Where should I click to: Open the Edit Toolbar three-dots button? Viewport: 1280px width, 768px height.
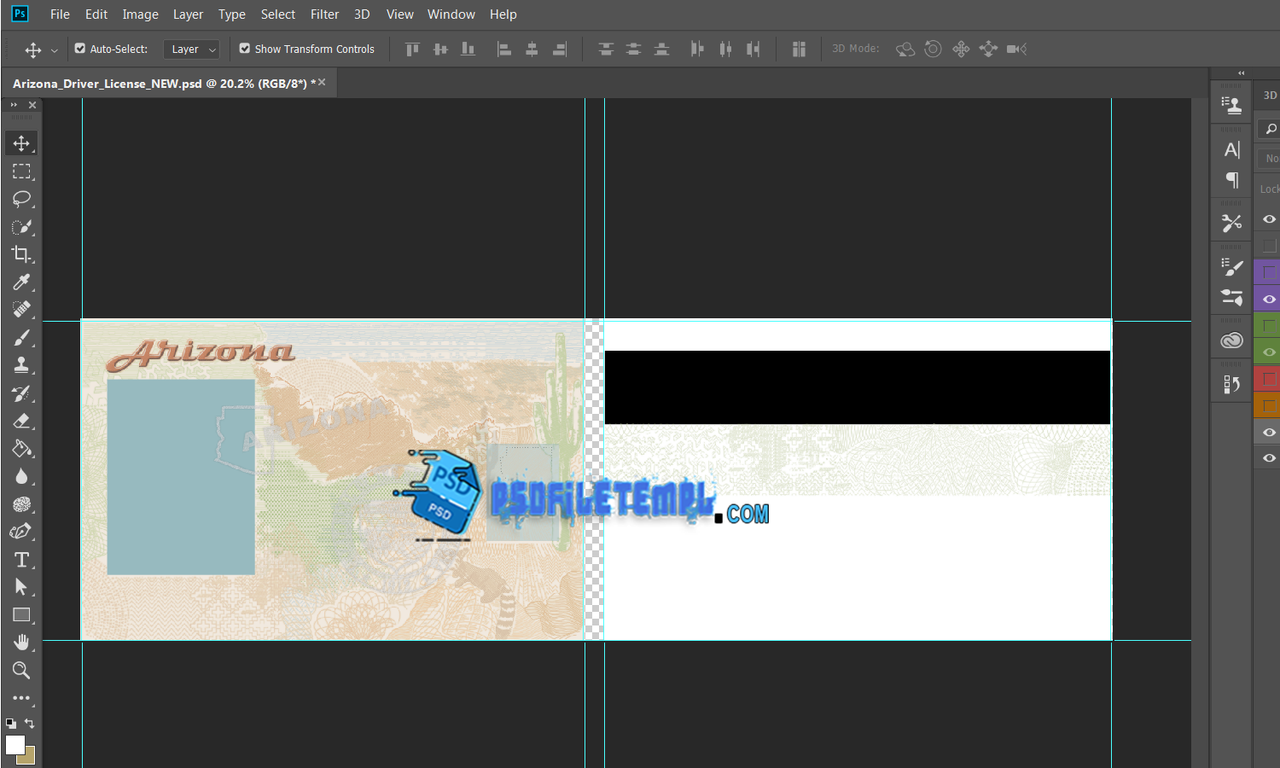click(21, 698)
